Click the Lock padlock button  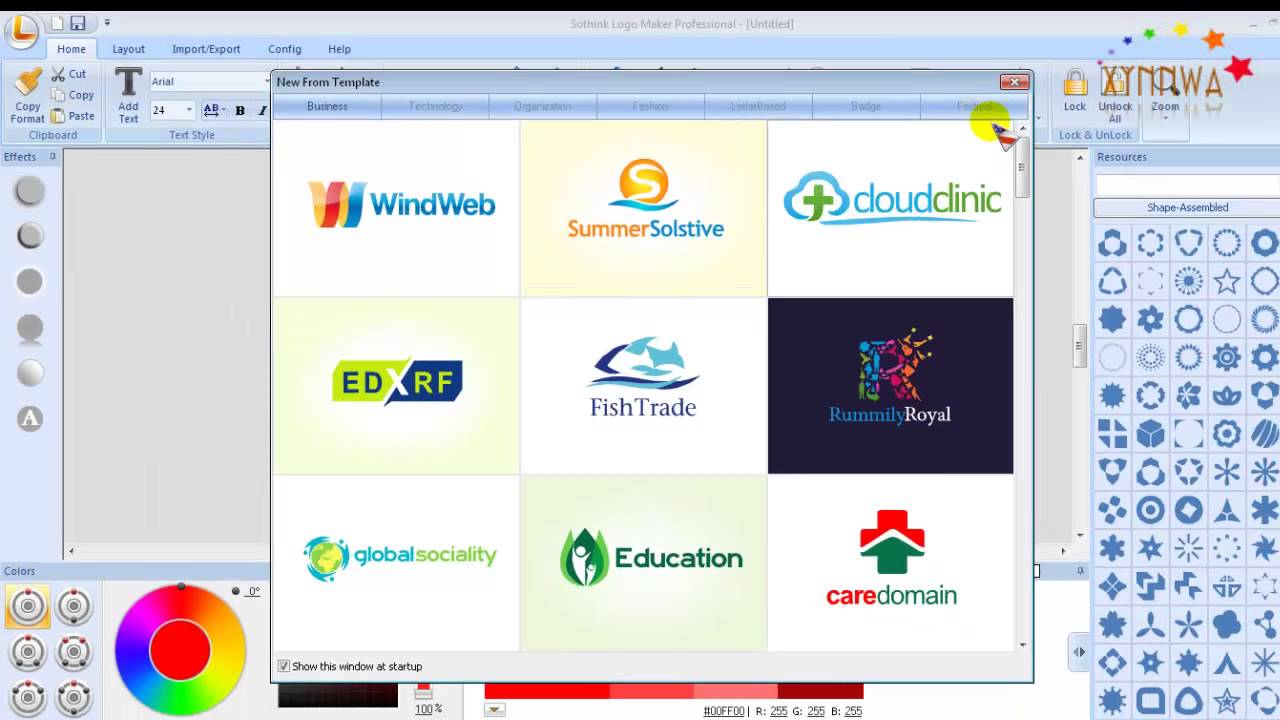(1075, 91)
